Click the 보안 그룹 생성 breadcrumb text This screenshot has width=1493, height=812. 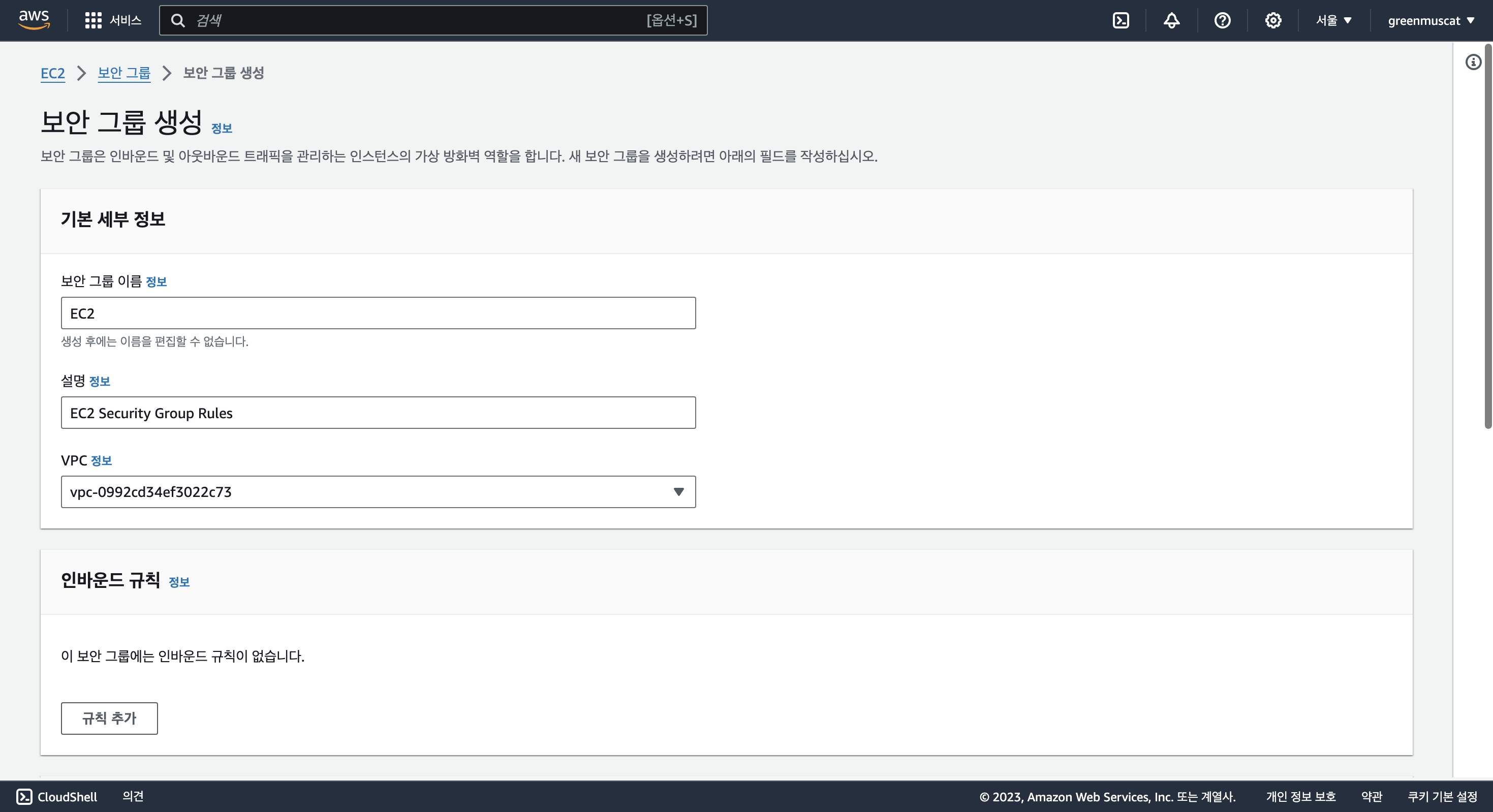[x=224, y=73]
